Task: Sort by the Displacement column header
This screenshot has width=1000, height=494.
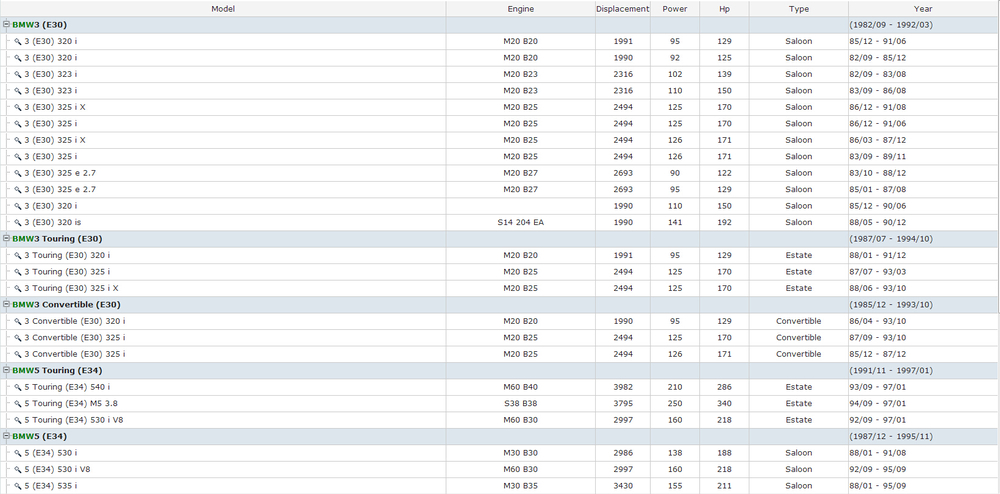Action: click(622, 9)
